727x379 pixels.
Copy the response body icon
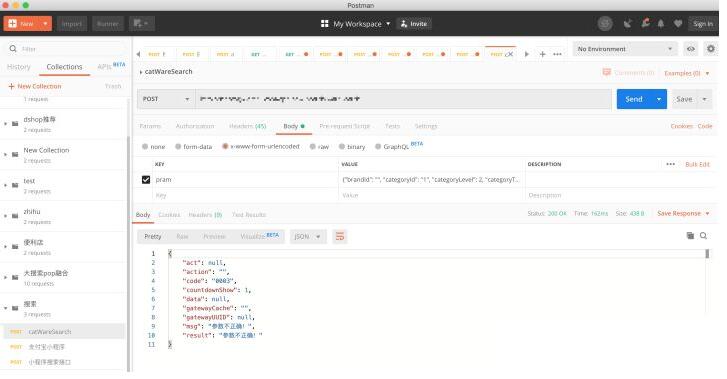[690, 236]
